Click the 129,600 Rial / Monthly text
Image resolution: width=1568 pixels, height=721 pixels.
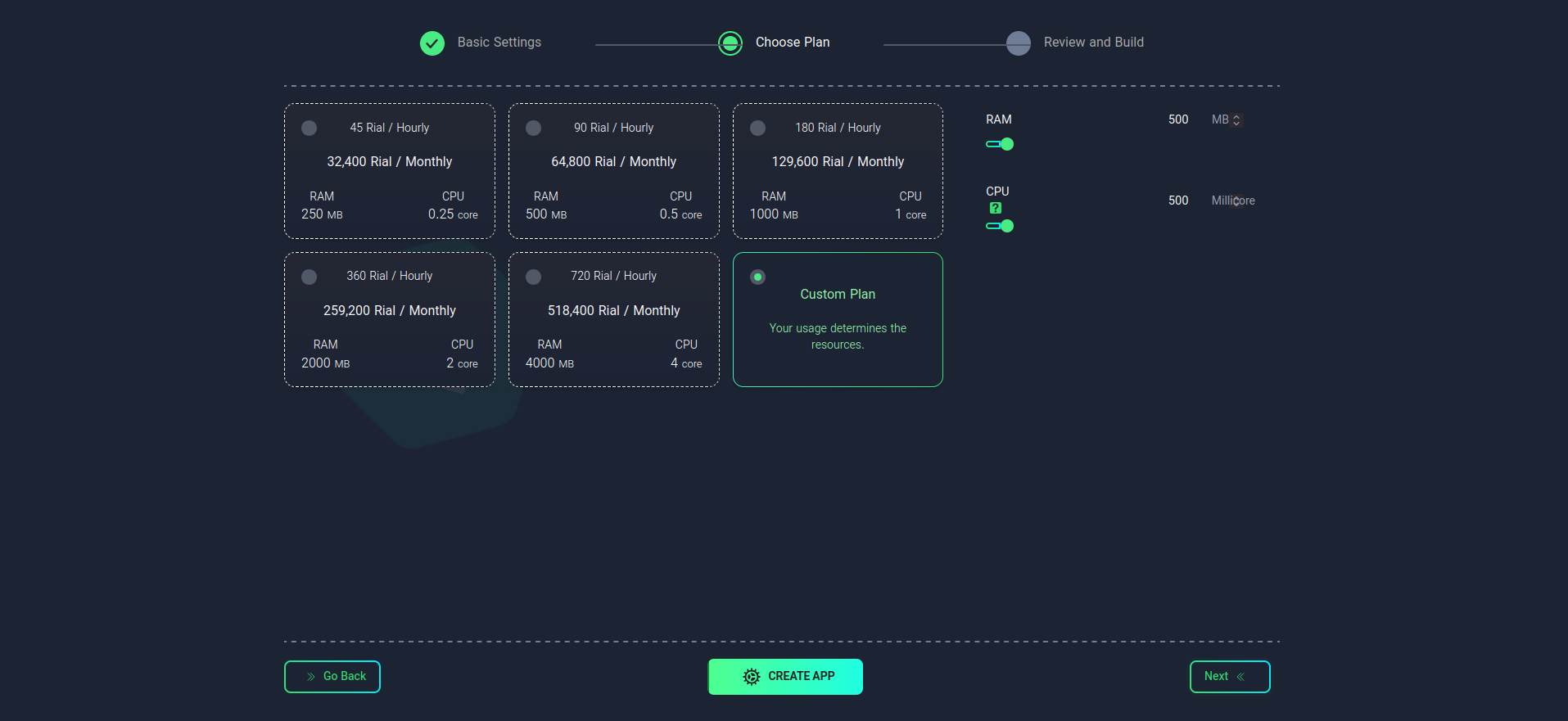point(838,162)
